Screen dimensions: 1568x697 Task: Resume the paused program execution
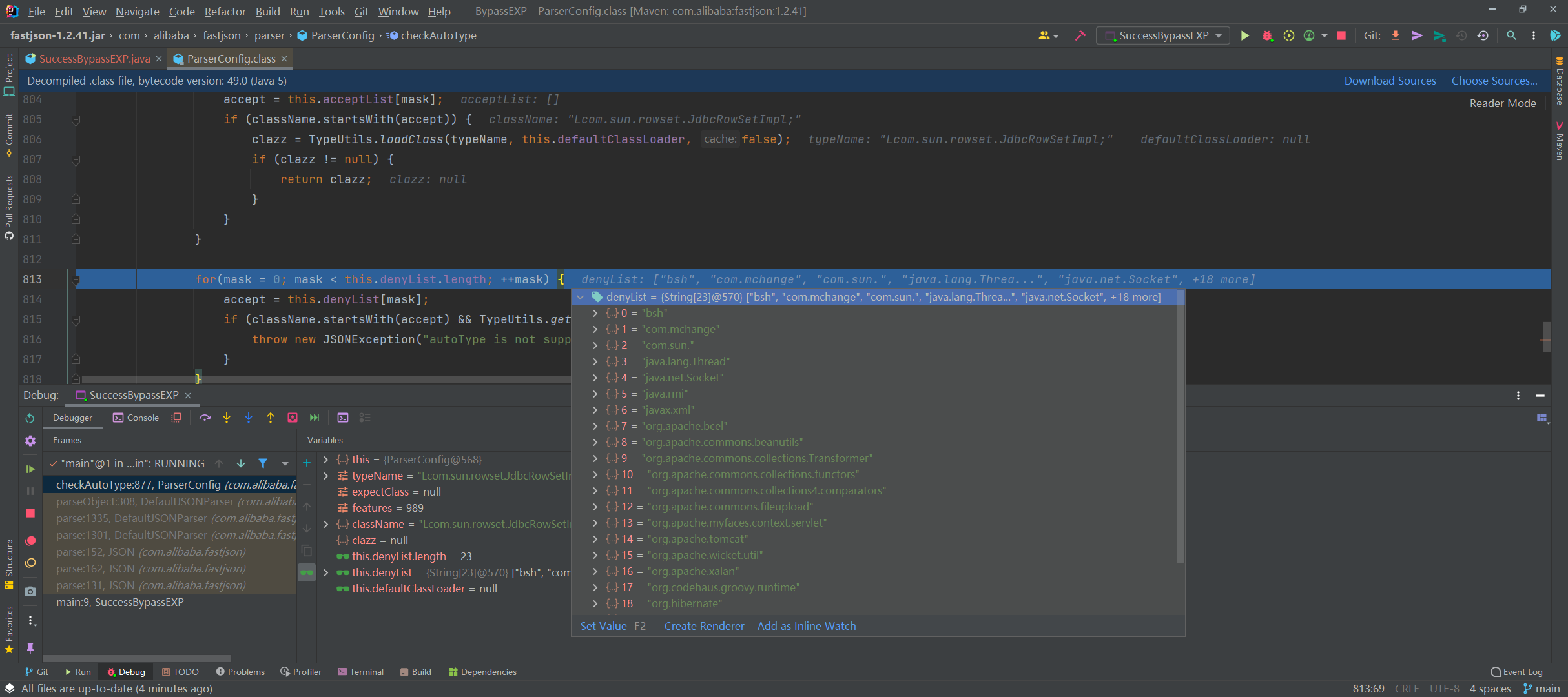(x=30, y=469)
